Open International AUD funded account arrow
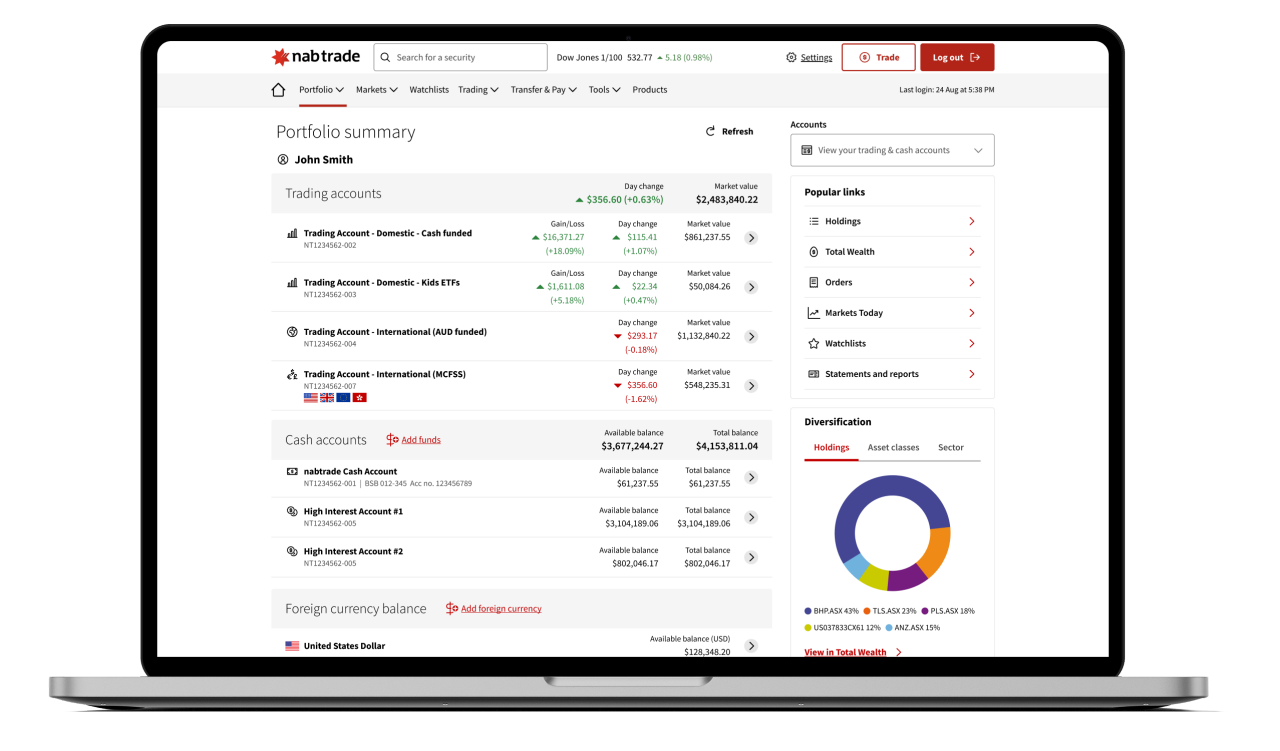1280x751 pixels. [x=751, y=337]
